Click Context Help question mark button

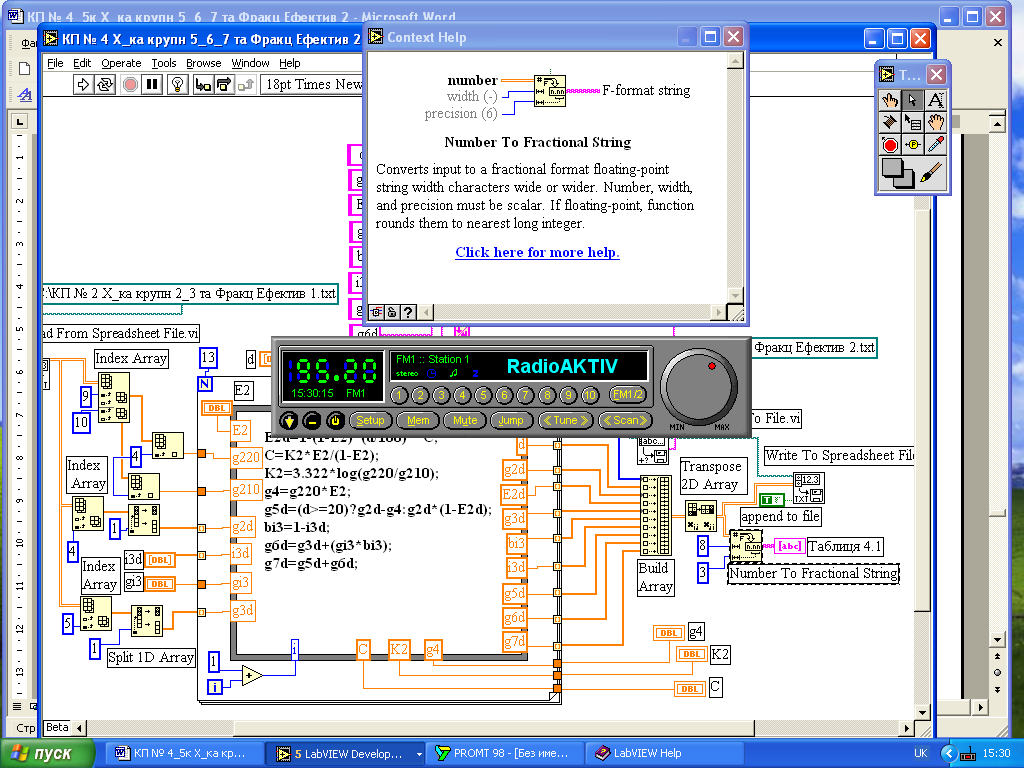(408, 312)
